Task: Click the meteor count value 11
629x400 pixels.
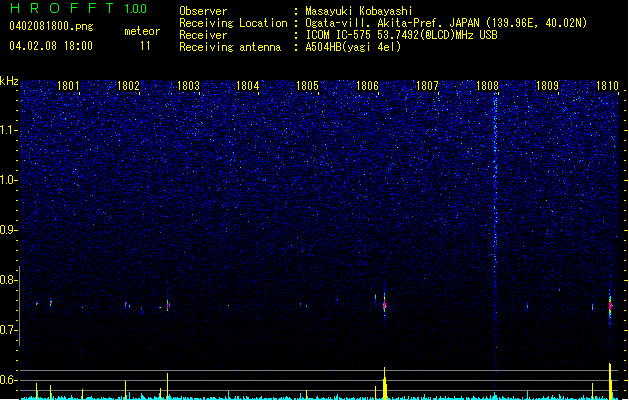Action: pyautogui.click(x=145, y=46)
